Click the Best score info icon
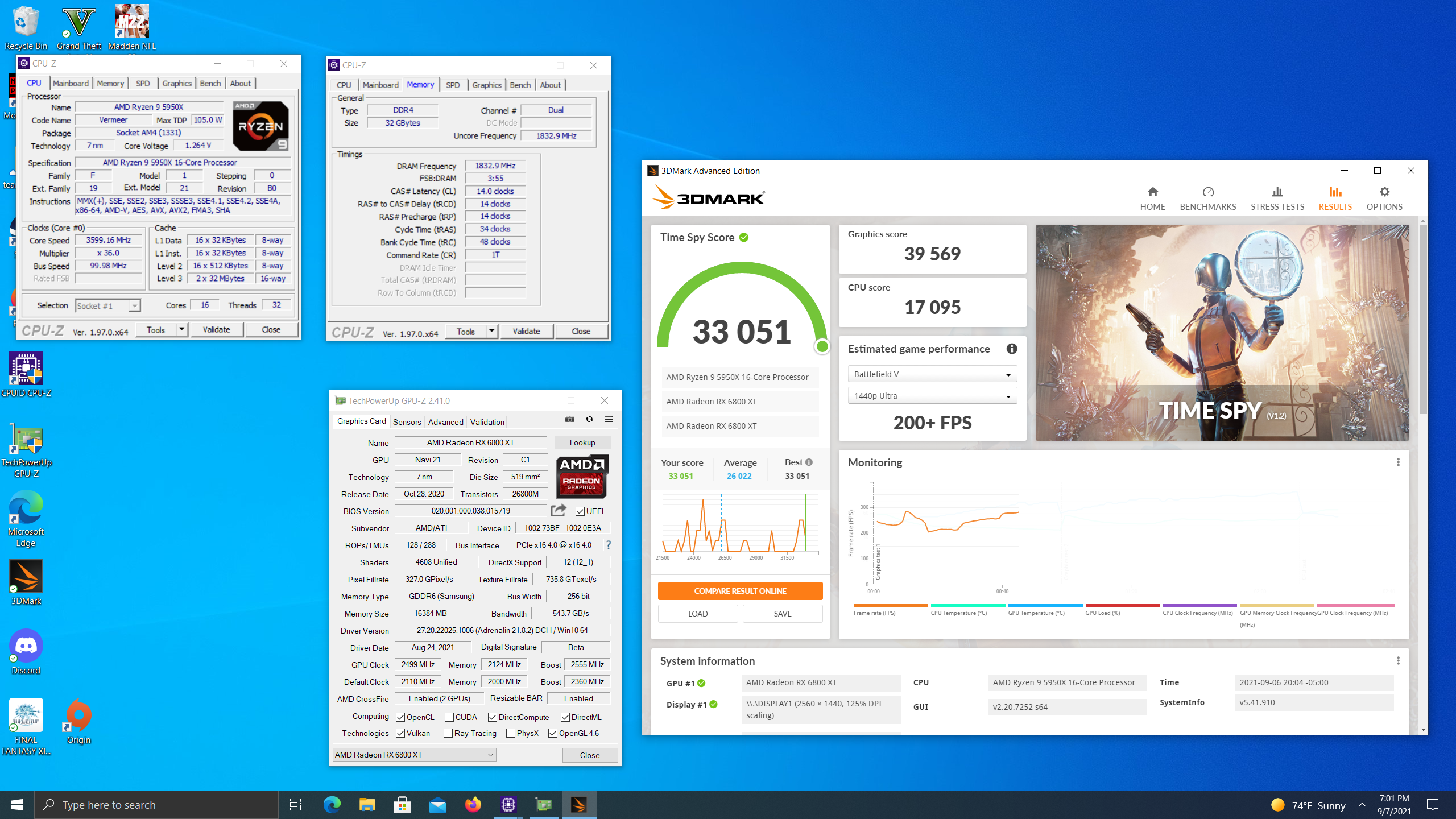This screenshot has height=819, width=1456. pyautogui.click(x=809, y=462)
